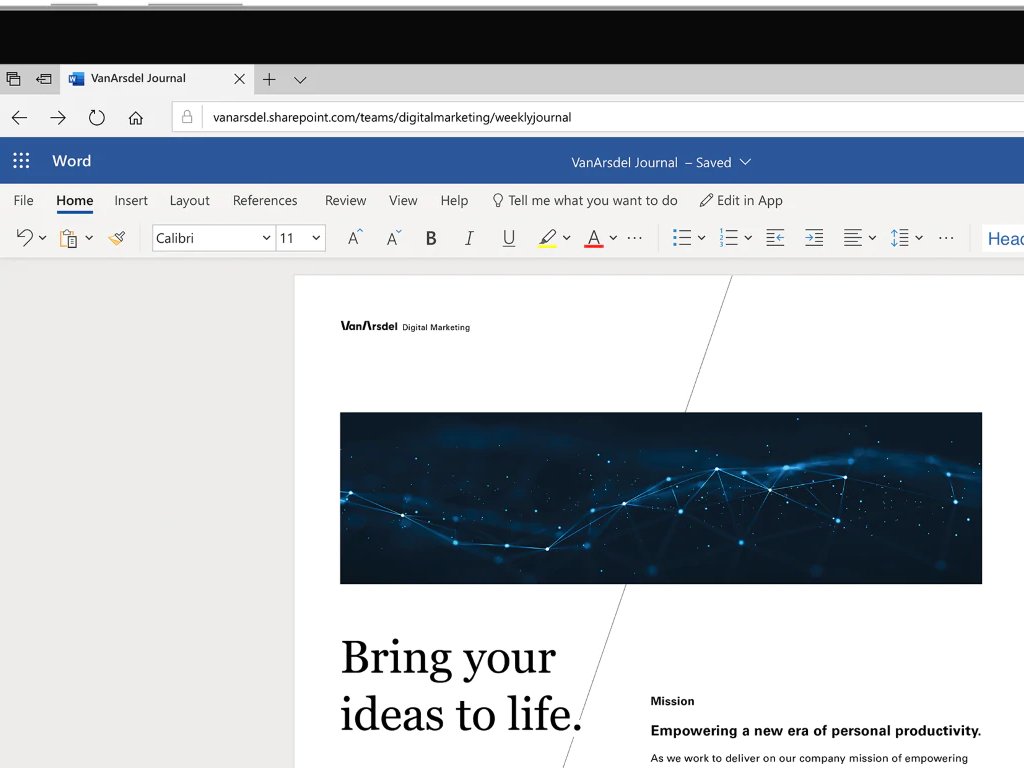Screen dimensions: 1024x768
Task: Expand the Undo dropdown arrow
Action: pyautogui.click(x=42, y=238)
